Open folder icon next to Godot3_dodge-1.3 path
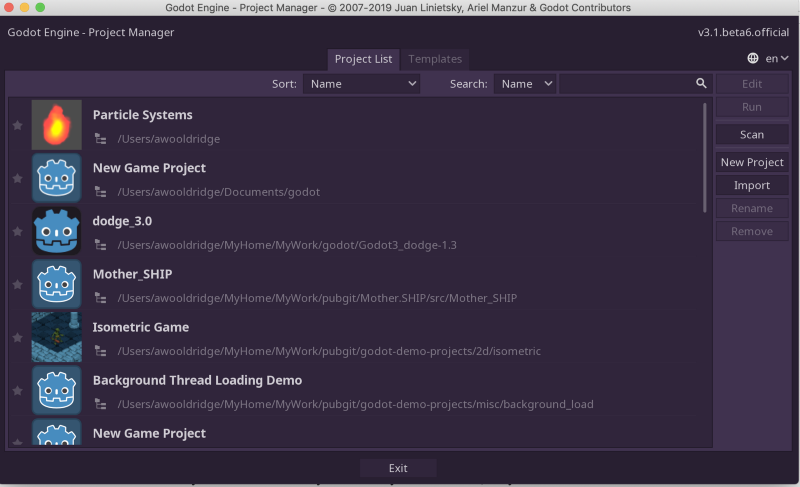The height and width of the screenshot is (487, 800). coord(101,245)
